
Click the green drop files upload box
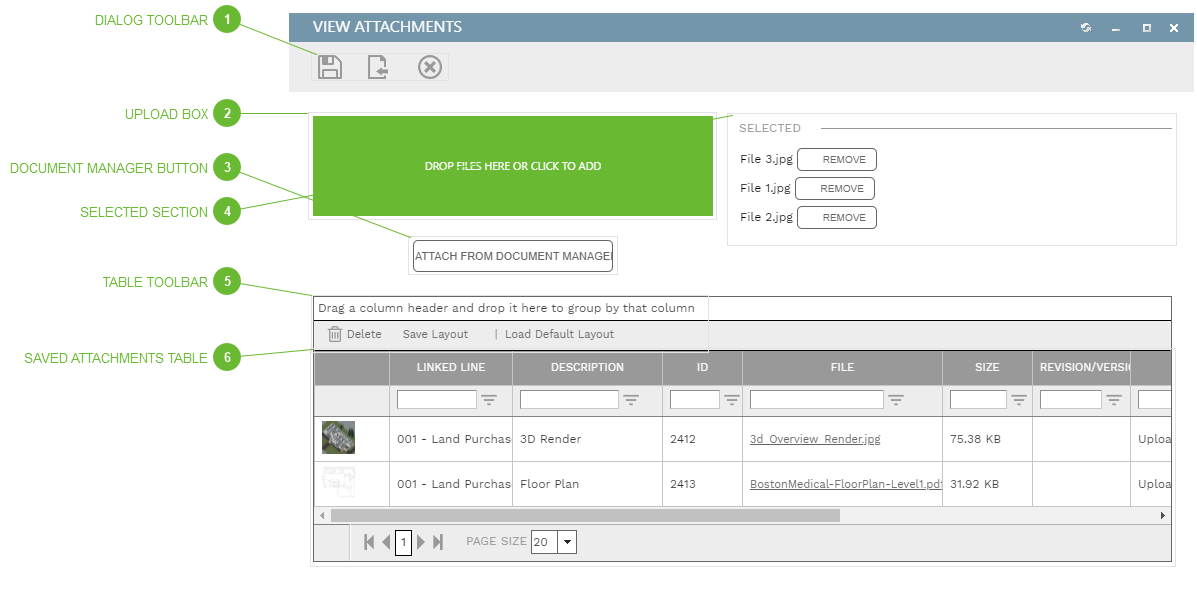(x=512, y=165)
